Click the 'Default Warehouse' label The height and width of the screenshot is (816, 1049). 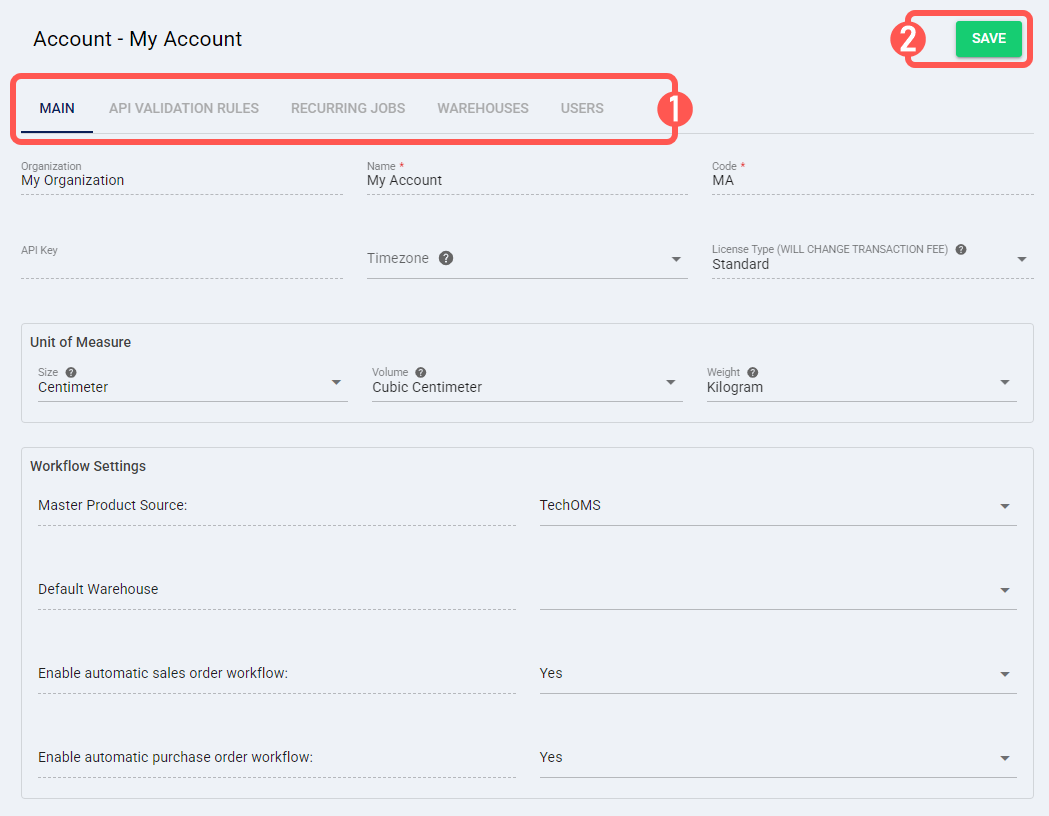[x=98, y=589]
